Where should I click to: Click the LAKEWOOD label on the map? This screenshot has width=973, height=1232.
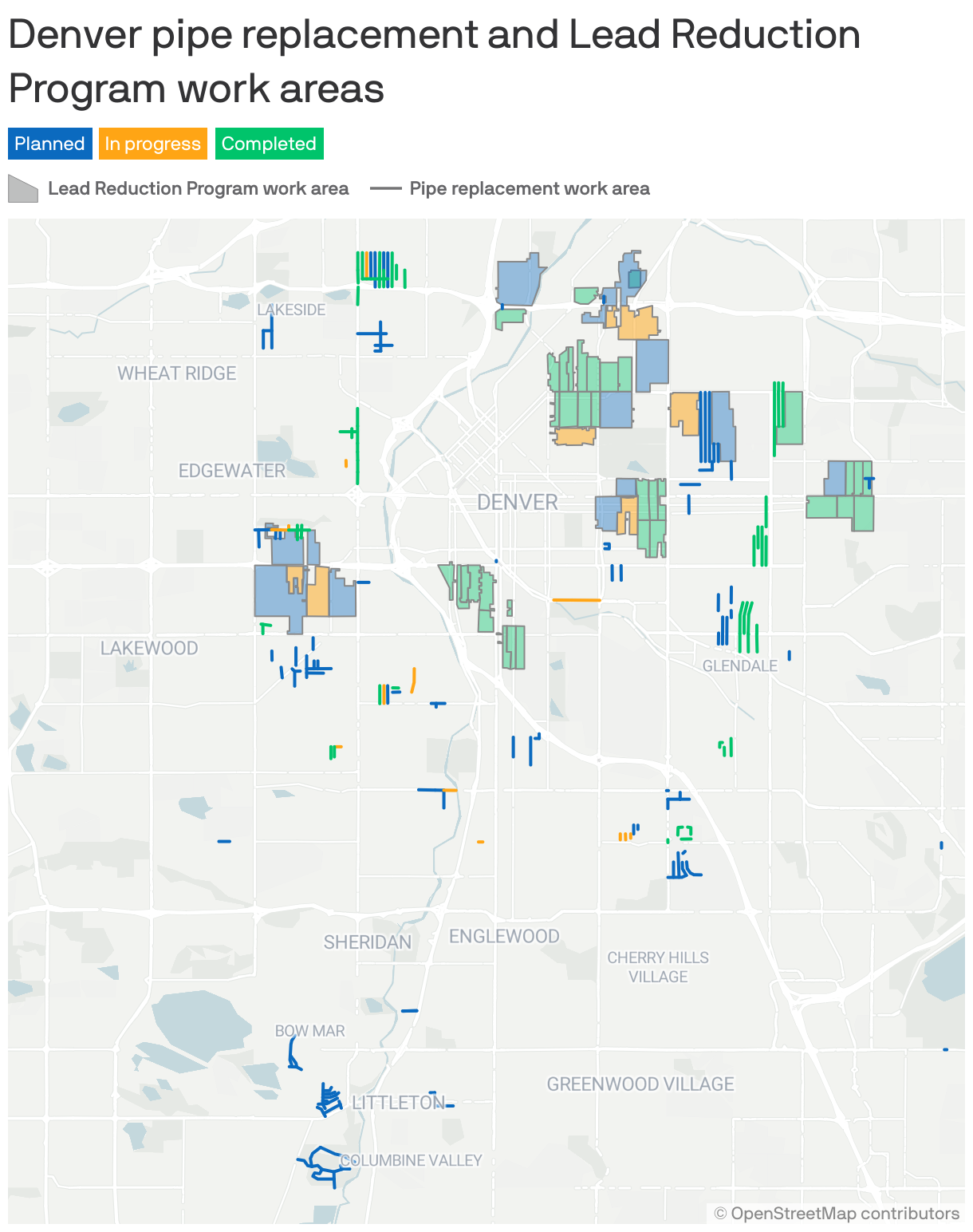tap(149, 648)
